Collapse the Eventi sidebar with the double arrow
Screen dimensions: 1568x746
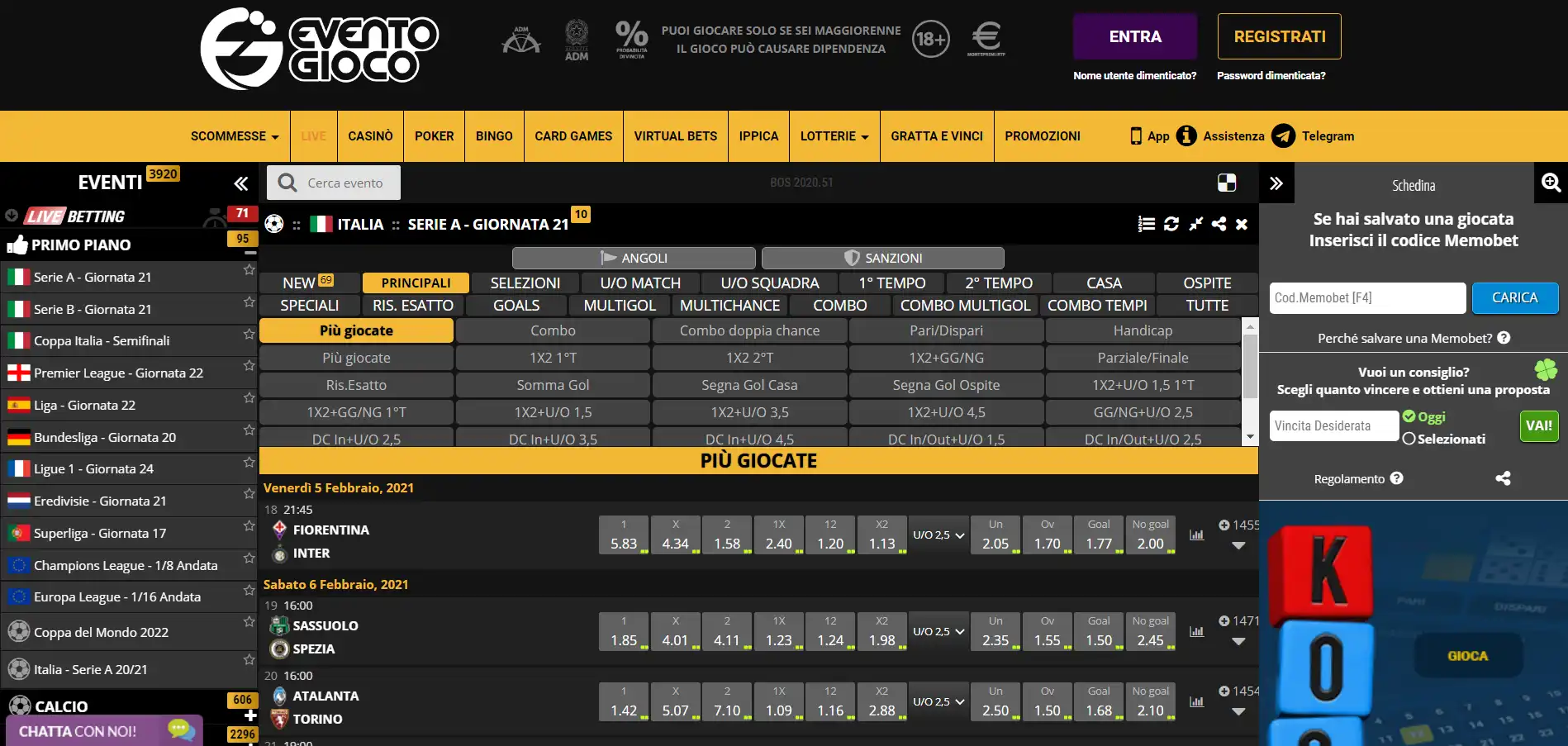(x=240, y=183)
